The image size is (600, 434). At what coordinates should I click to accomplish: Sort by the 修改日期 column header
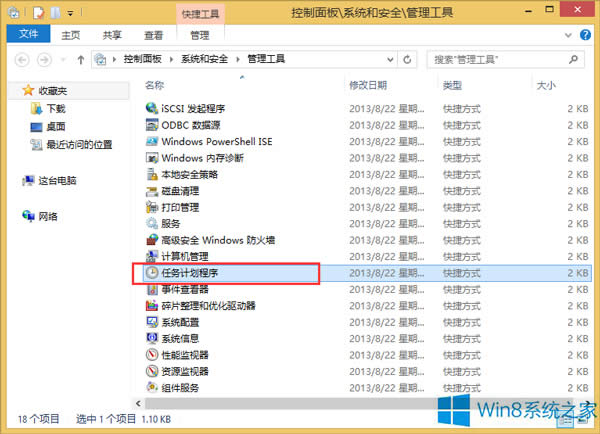click(368, 85)
